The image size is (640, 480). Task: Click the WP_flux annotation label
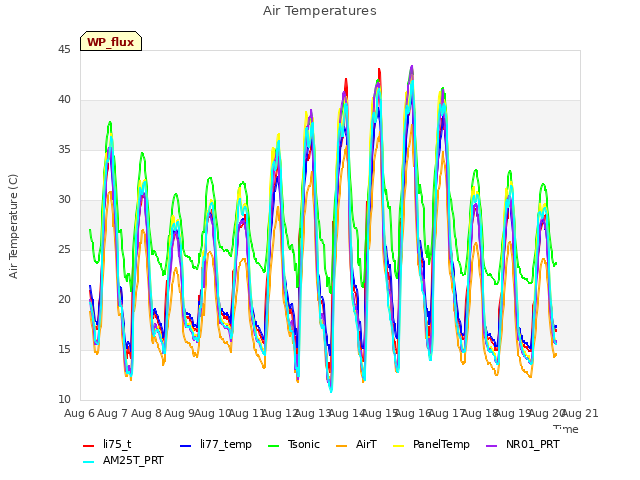click(111, 42)
